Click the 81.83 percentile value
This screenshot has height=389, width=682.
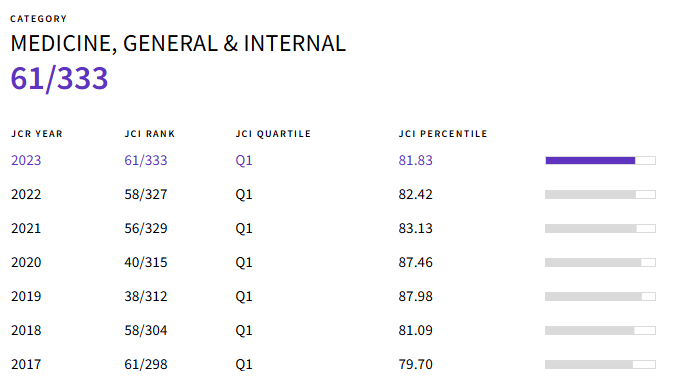[x=415, y=161]
